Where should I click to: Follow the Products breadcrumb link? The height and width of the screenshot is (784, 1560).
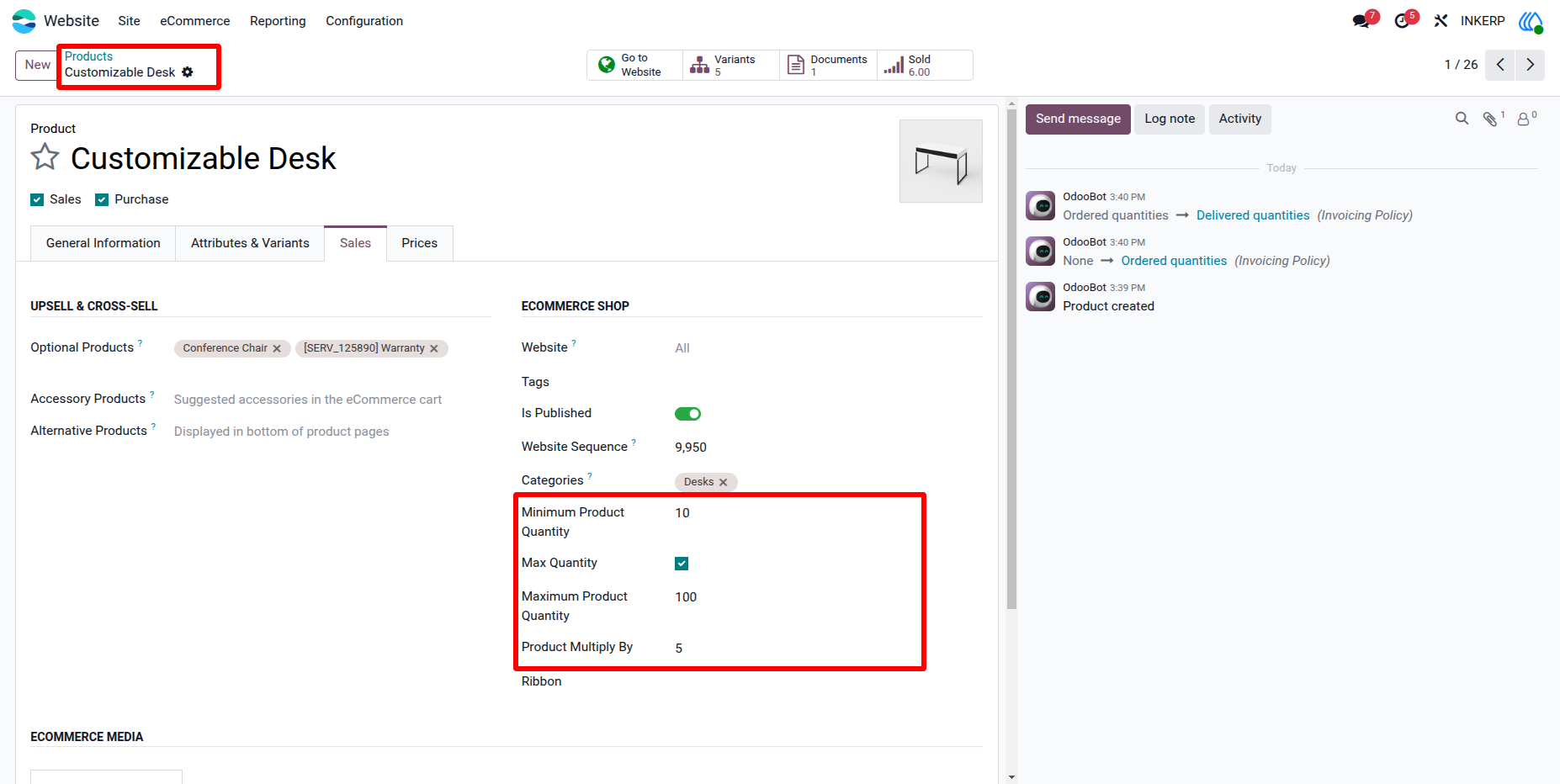point(88,56)
